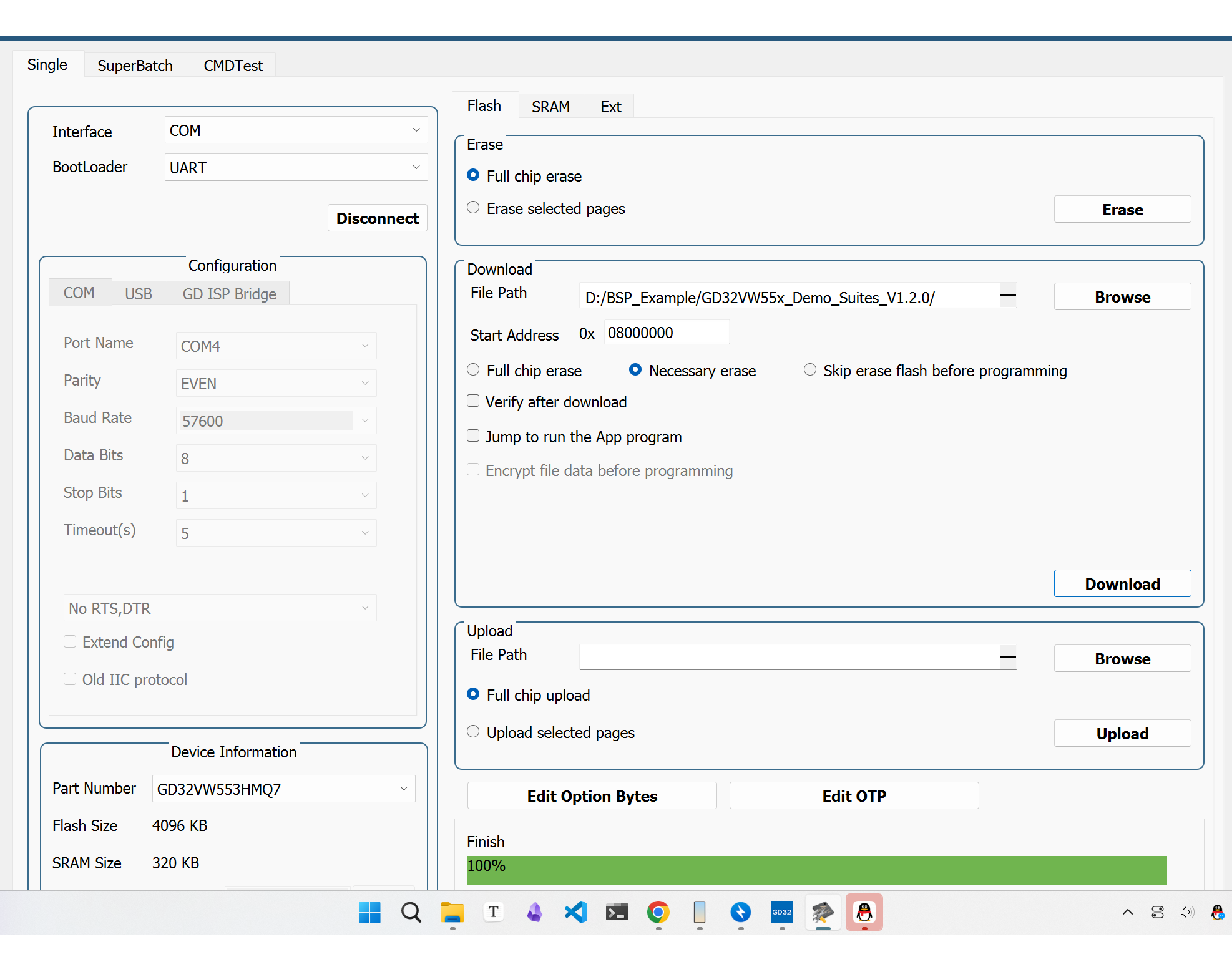This screenshot has height=972, width=1232.
Task: Open Visual Studio Code from the taskbar
Action: pos(576,912)
